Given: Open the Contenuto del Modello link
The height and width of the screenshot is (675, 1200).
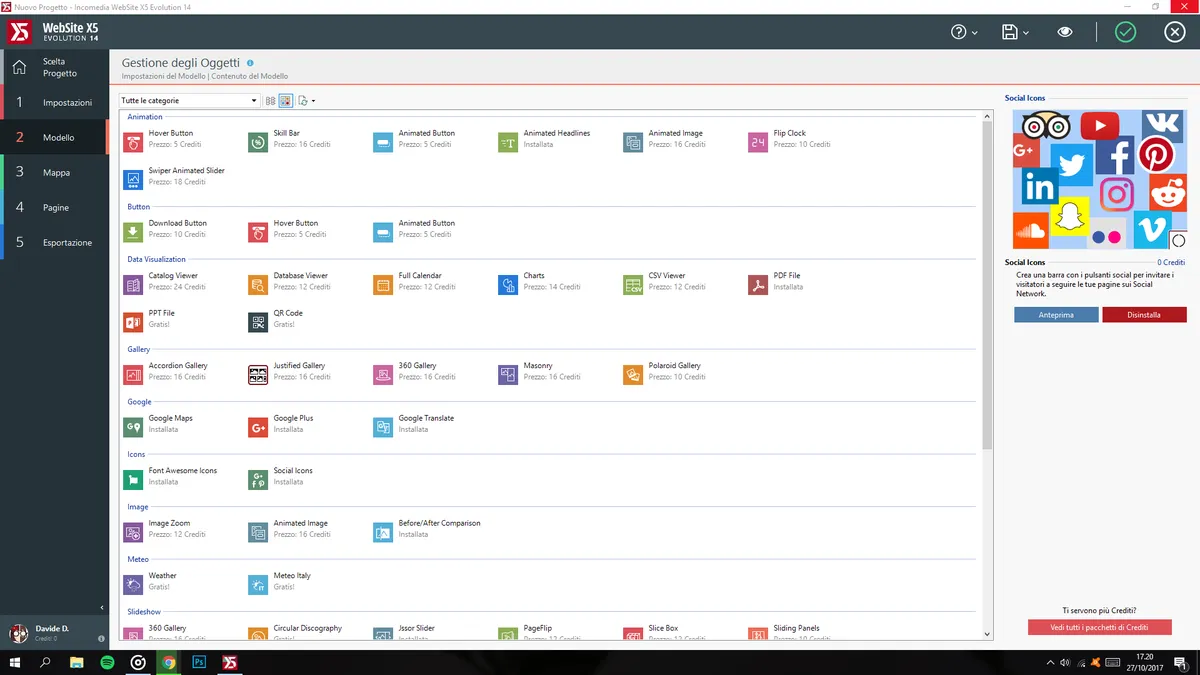Looking at the screenshot, I should pyautogui.click(x=249, y=76).
